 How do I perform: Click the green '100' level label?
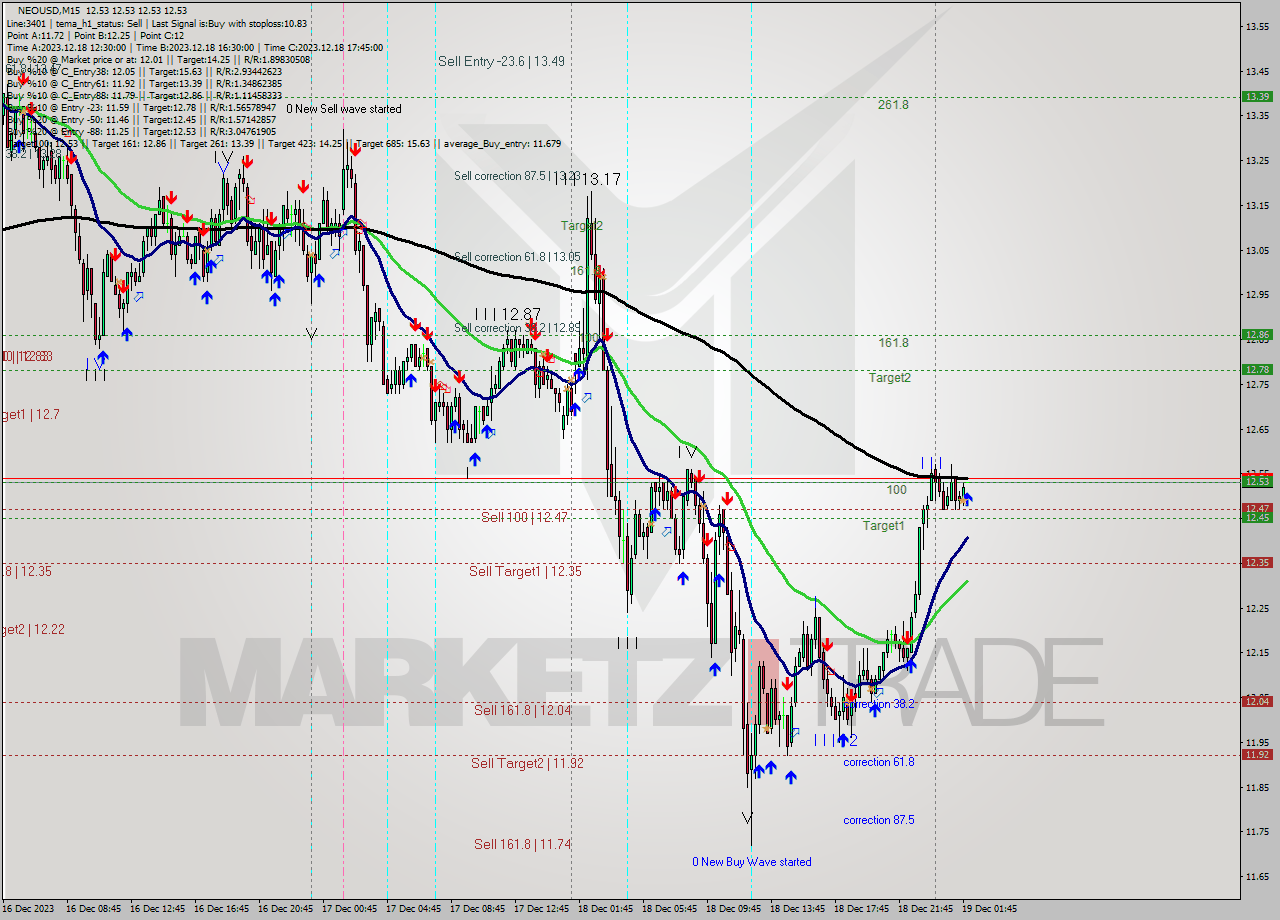(896, 490)
